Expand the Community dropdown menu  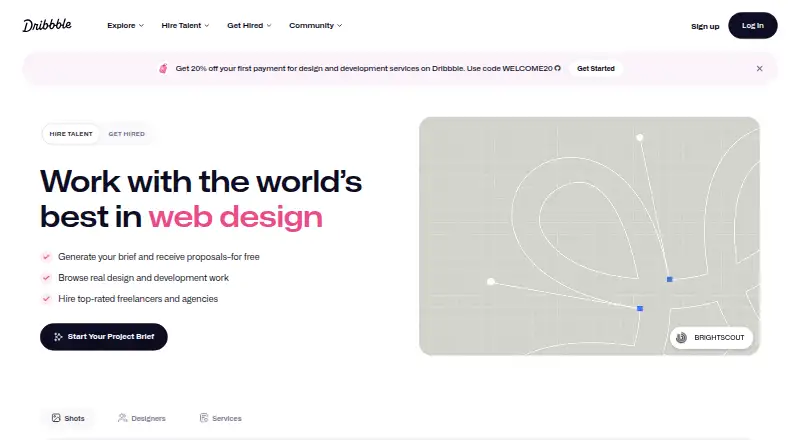315,26
